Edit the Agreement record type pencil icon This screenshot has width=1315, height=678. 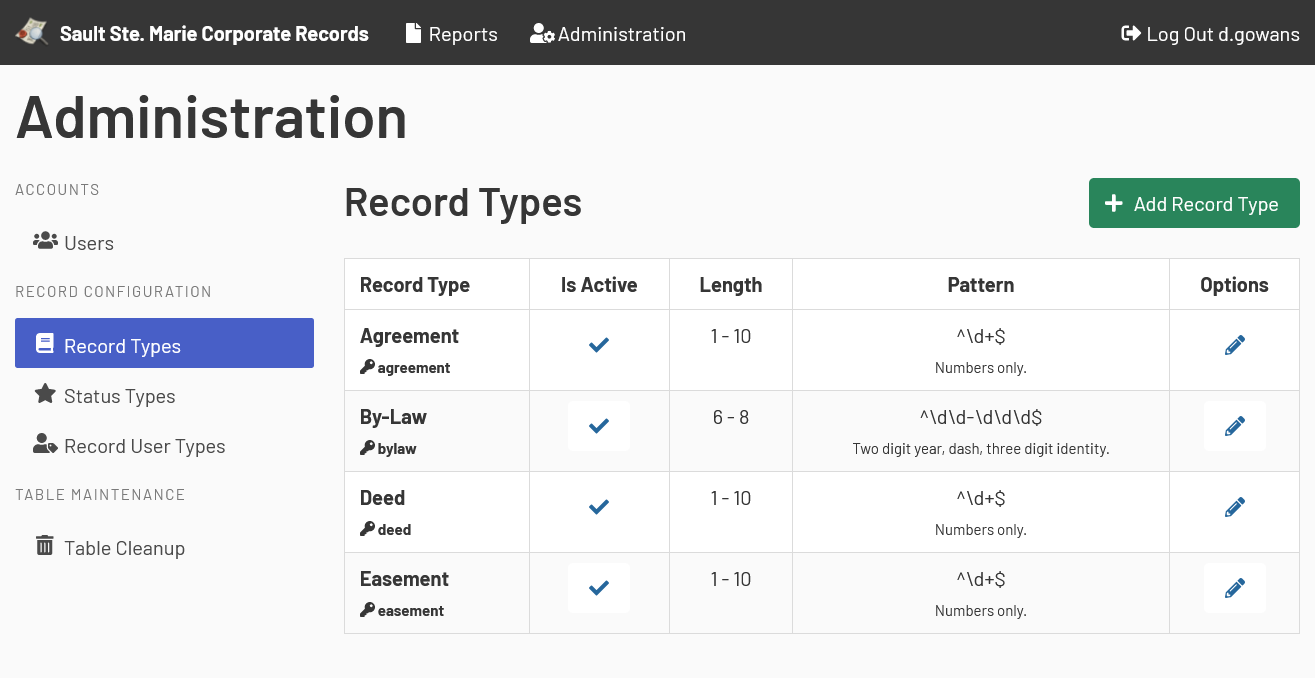(x=1234, y=345)
